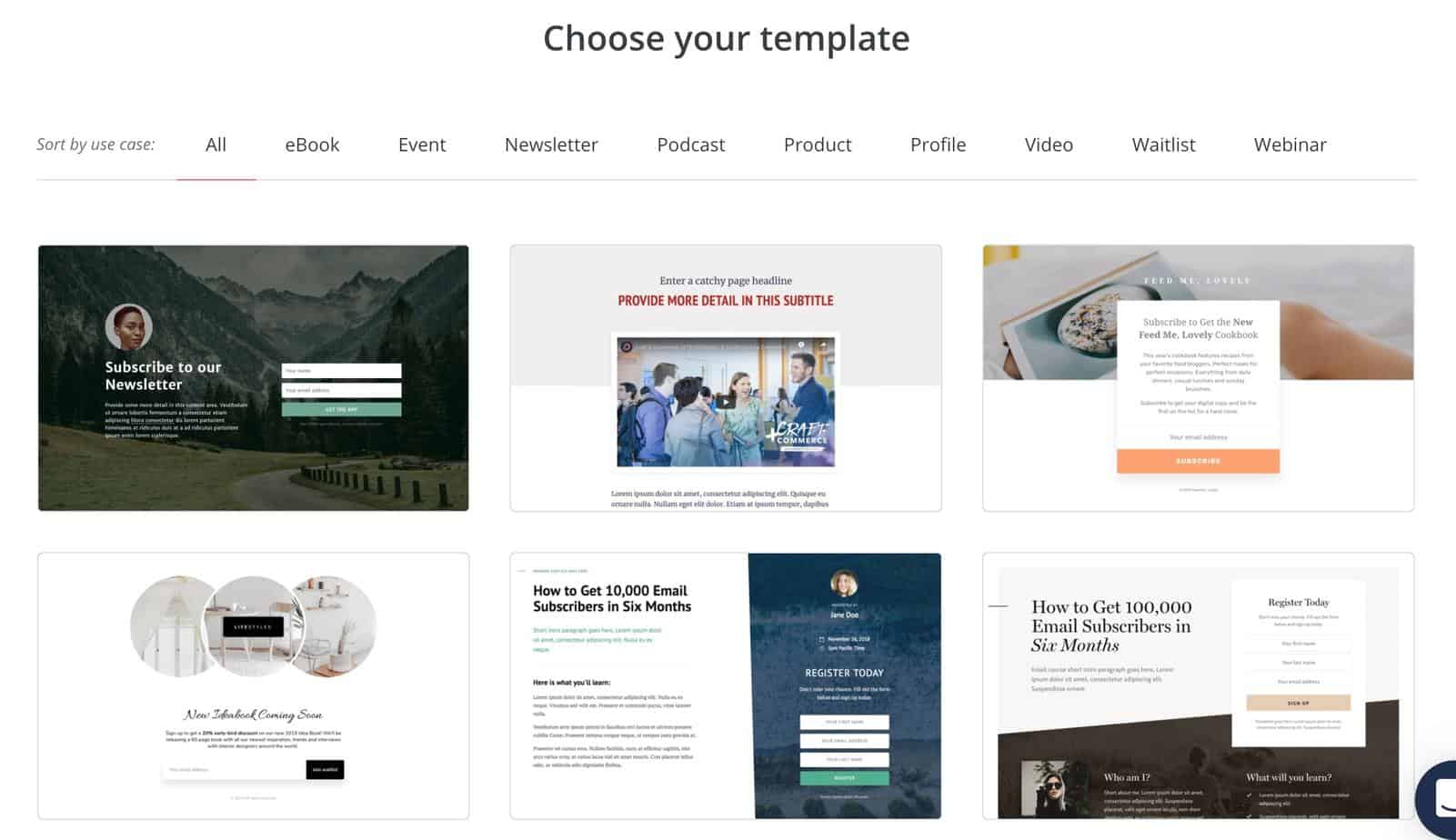Select the Feed Me, Lovely Cookbook template
This screenshot has height=840, width=1456.
1198,378
